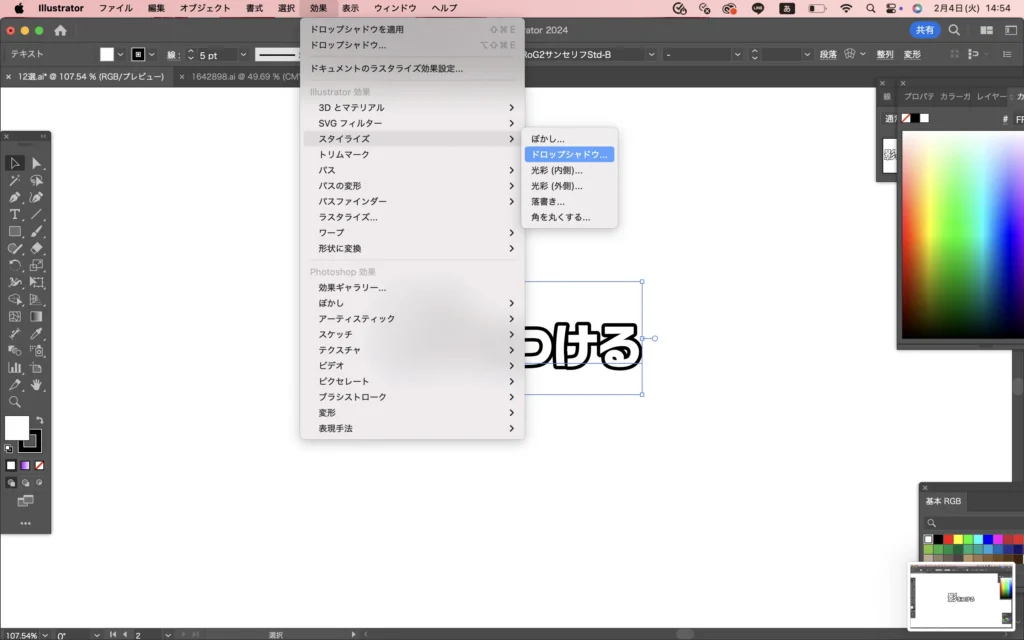Screen dimensions: 1024x640
Task: Select the Selection (arrow) tool
Action: coord(15,163)
